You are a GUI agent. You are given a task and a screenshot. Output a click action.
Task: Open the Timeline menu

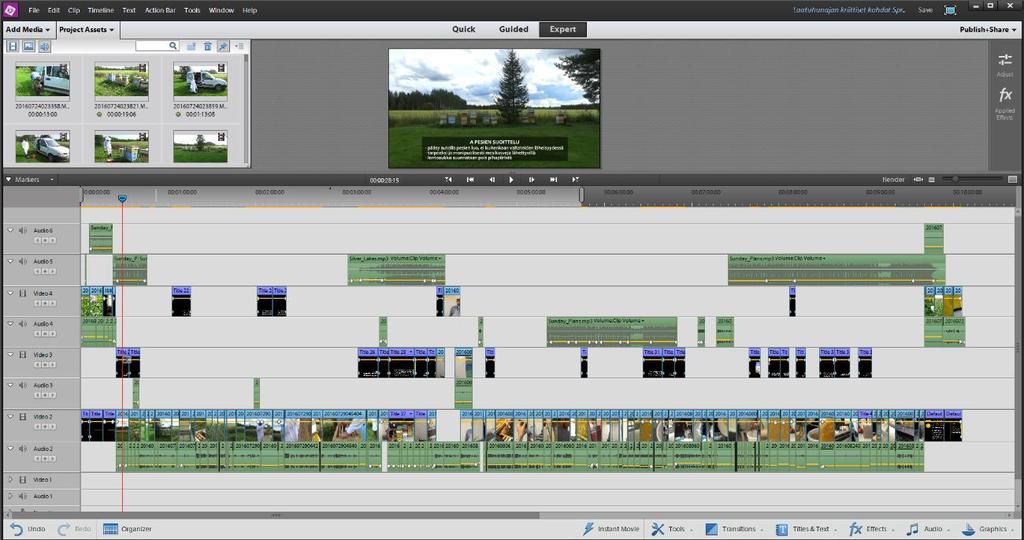101,10
